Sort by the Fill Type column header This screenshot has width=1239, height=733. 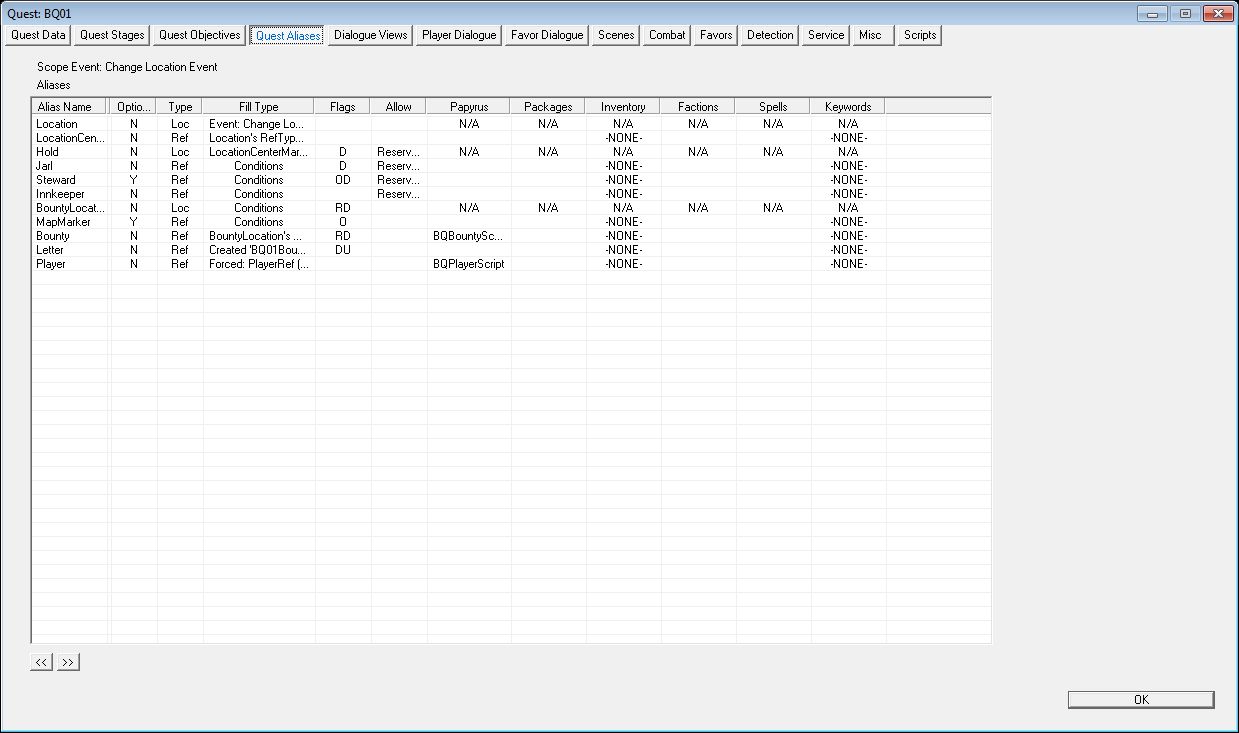coord(259,106)
